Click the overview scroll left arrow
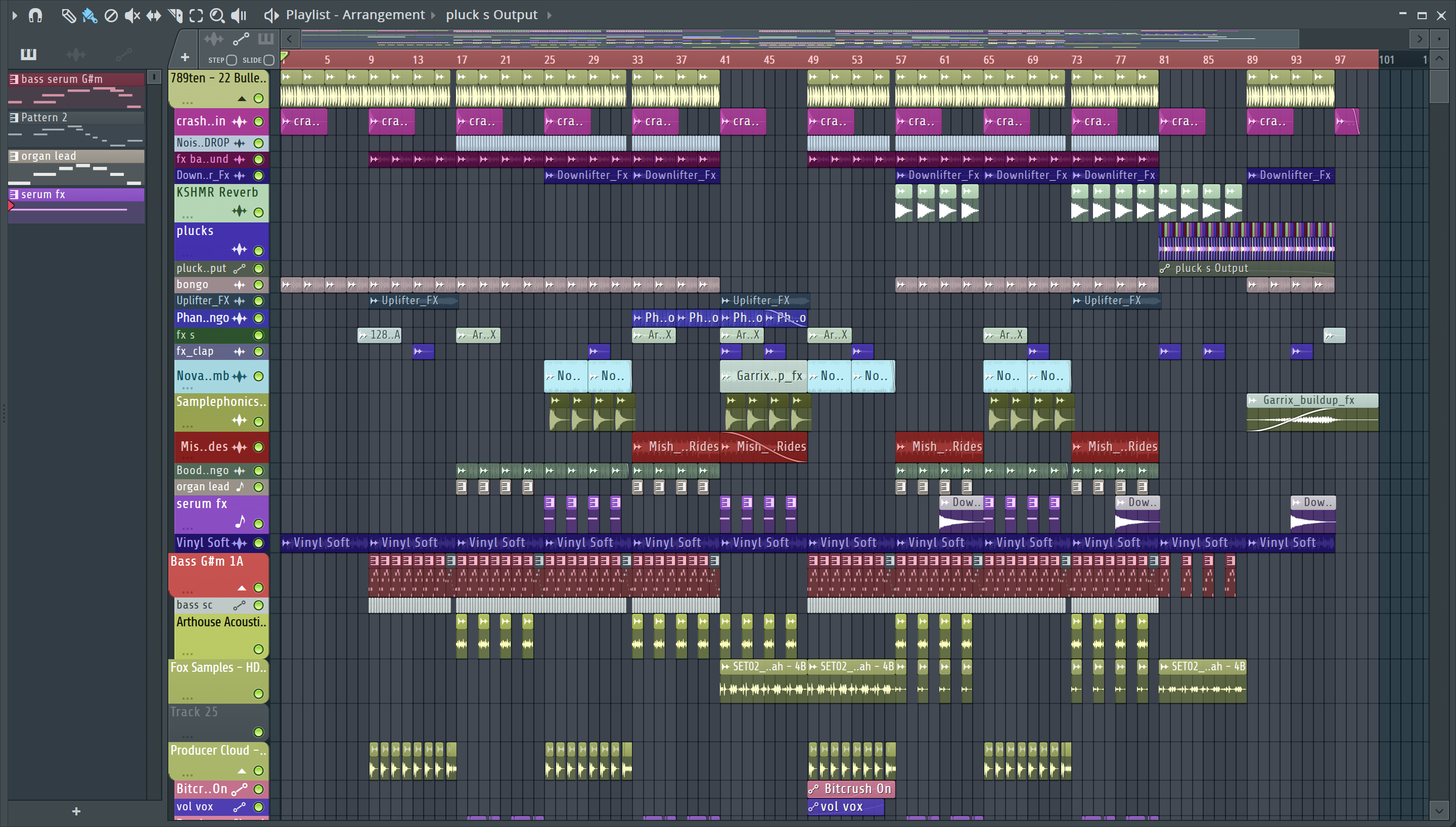The image size is (1456, 827). [x=290, y=39]
